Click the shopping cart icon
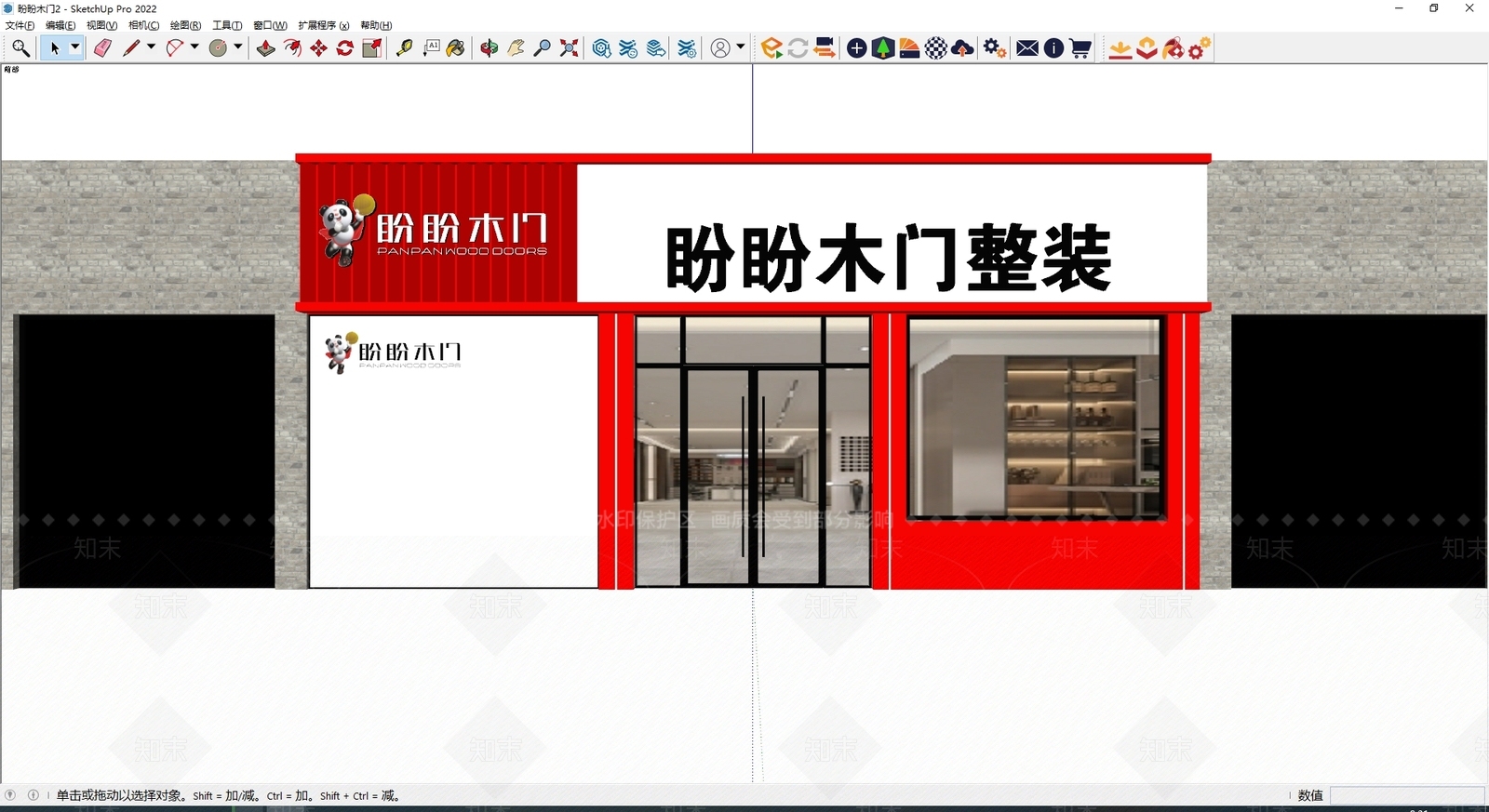 coord(1080,48)
